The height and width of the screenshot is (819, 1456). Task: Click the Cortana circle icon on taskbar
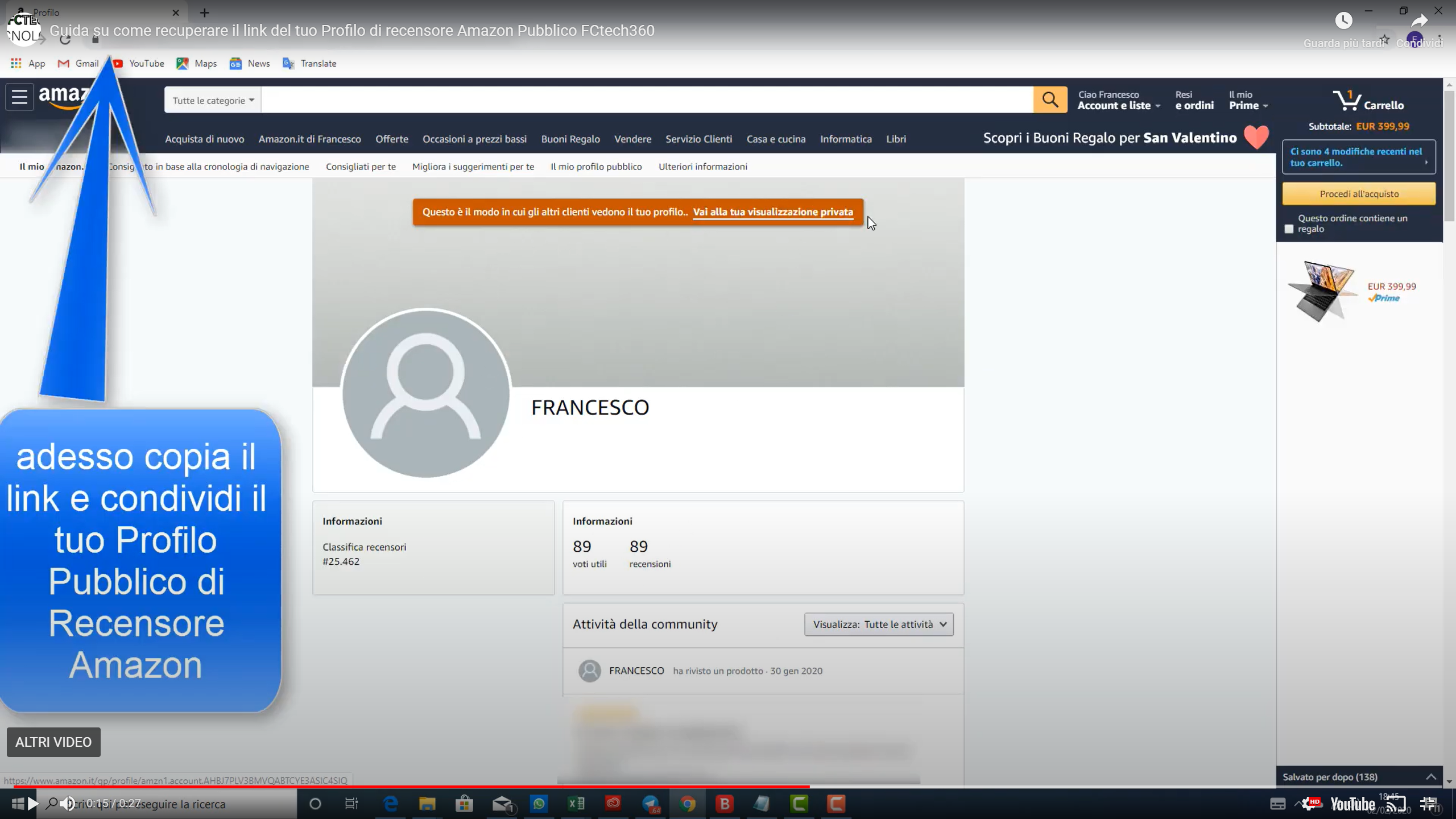315,804
